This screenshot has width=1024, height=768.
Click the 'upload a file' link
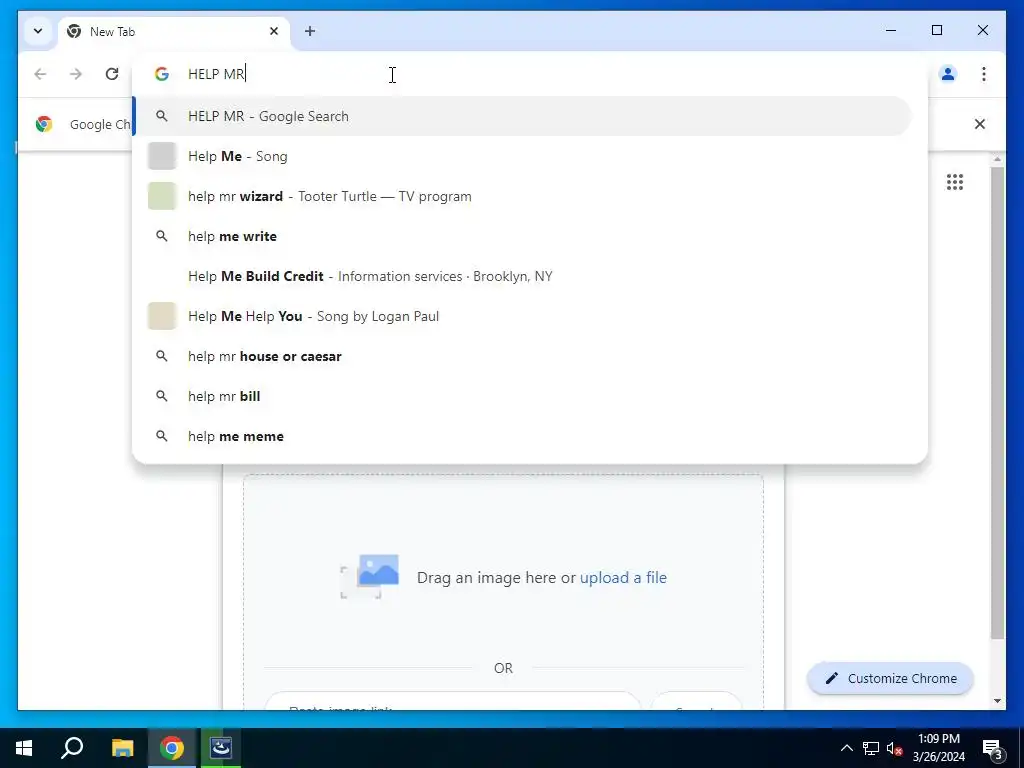pyautogui.click(x=623, y=577)
